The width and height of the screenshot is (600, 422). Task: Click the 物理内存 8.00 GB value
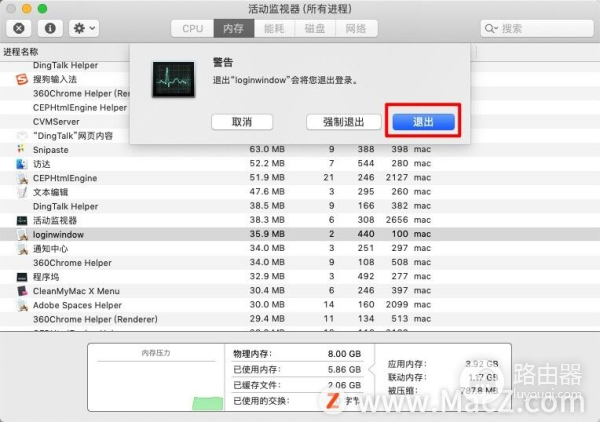pyautogui.click(x=344, y=354)
